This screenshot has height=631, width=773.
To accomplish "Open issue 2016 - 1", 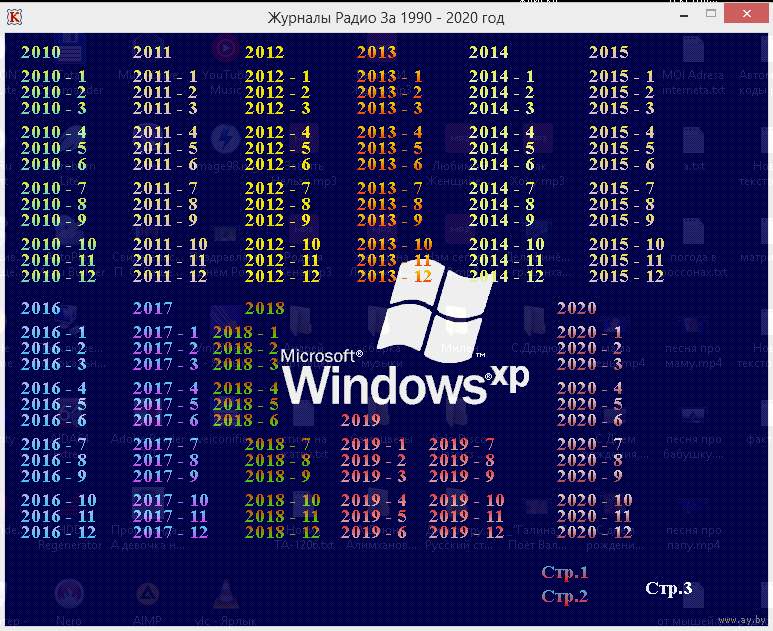I will click(54, 332).
